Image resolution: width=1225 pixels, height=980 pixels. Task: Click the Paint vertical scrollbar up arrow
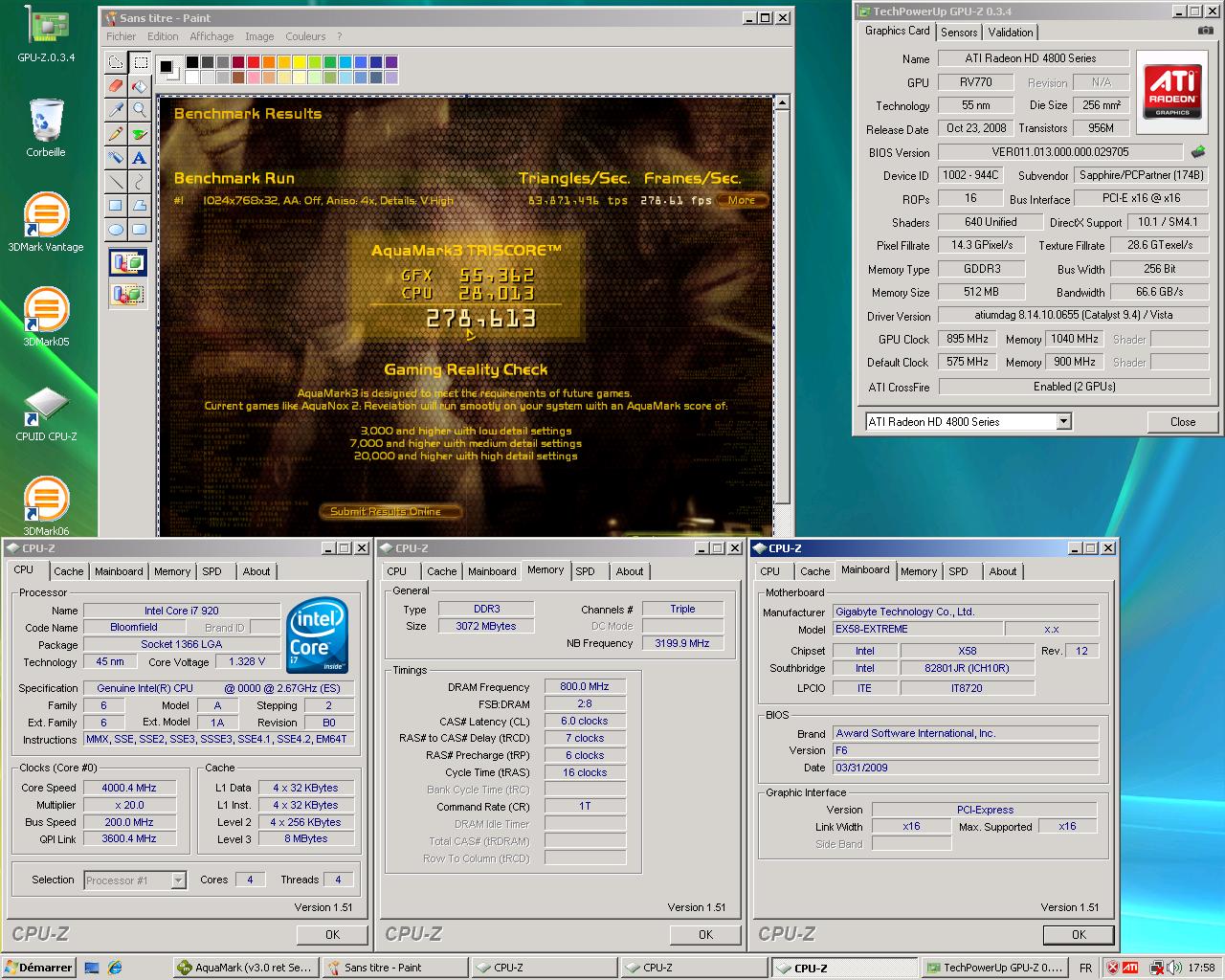coord(782,102)
